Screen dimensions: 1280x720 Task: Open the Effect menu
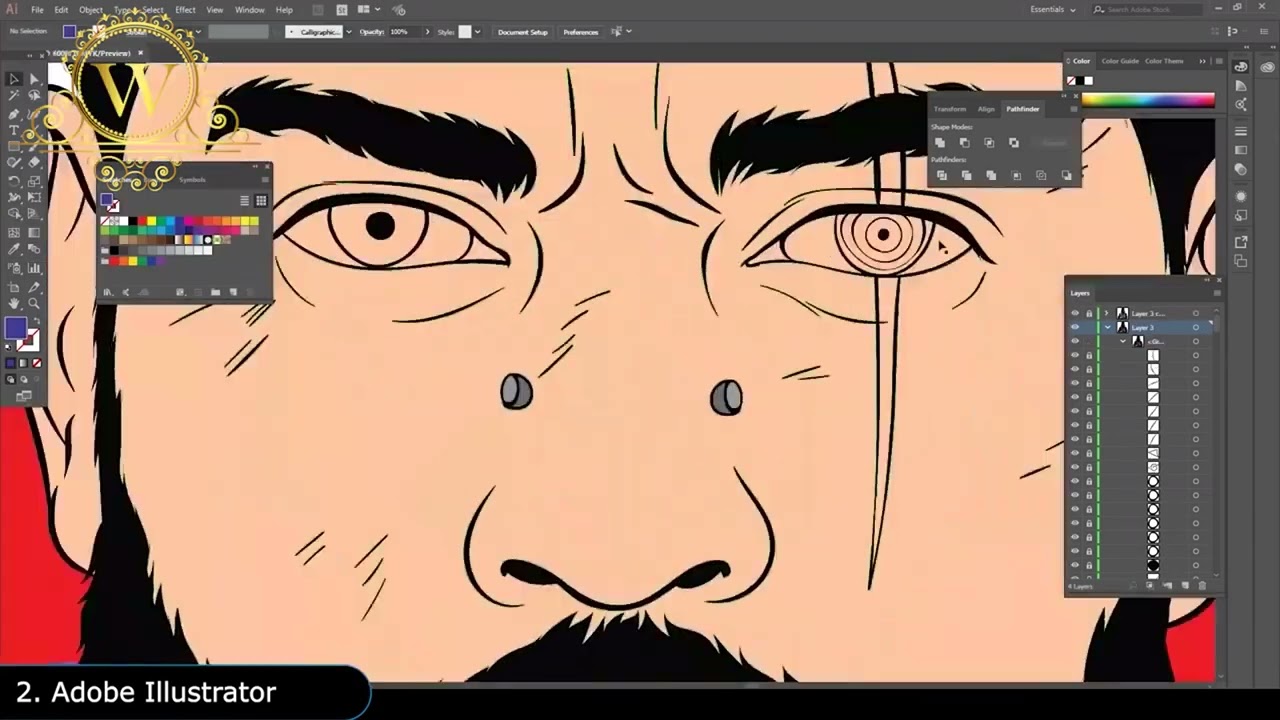(x=185, y=10)
